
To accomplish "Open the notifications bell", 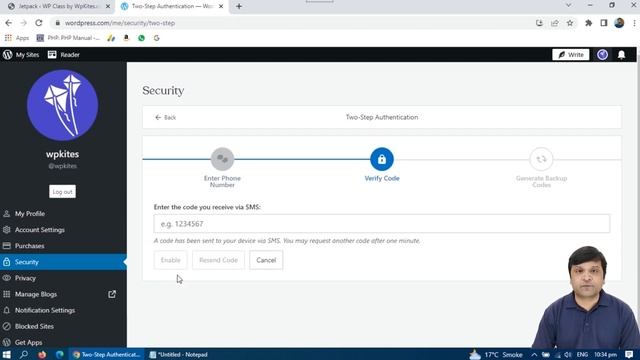I will [x=621, y=55].
